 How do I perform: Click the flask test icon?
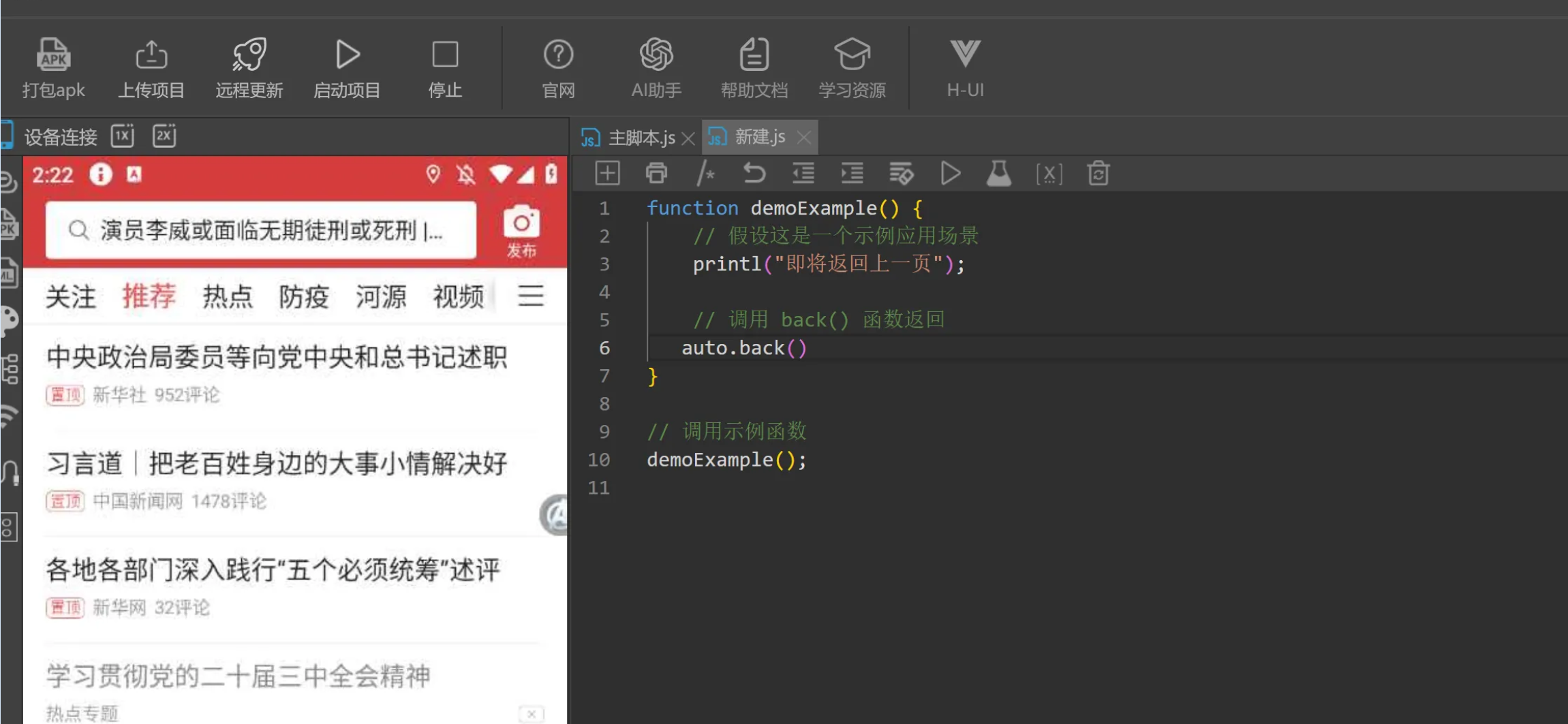[x=999, y=174]
